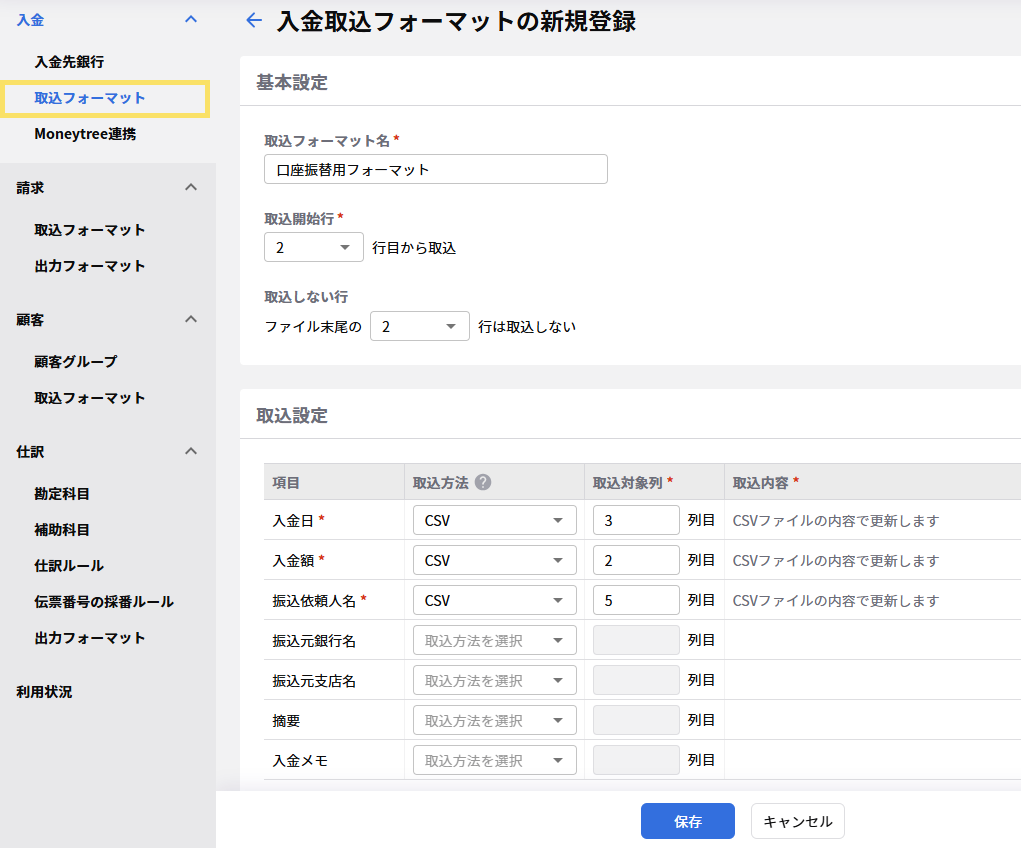This screenshot has width=1021, height=848.
Task: Open the ファイル末尾の rows dropdown
Action: (419, 326)
